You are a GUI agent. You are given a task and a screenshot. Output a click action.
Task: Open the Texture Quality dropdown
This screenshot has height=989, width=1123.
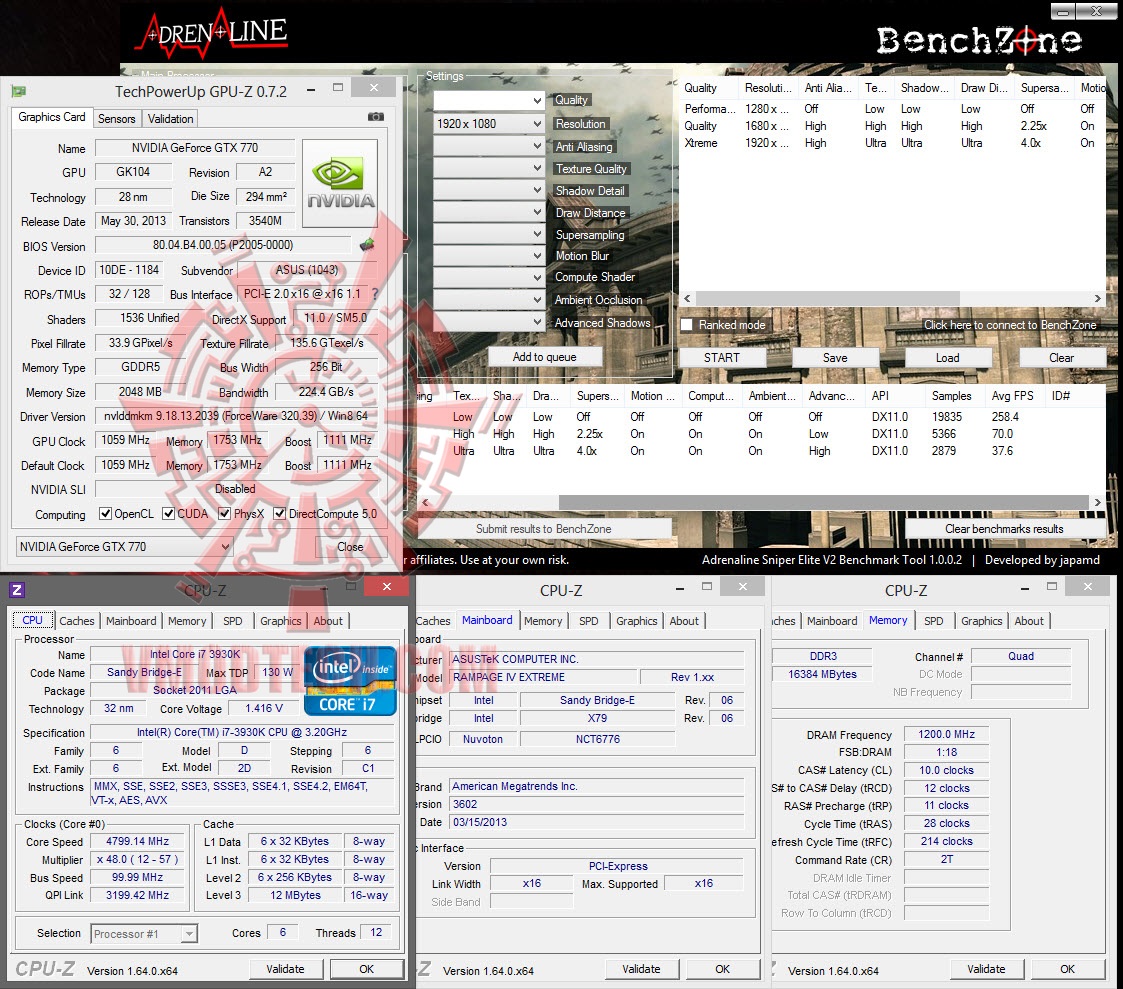click(489, 168)
